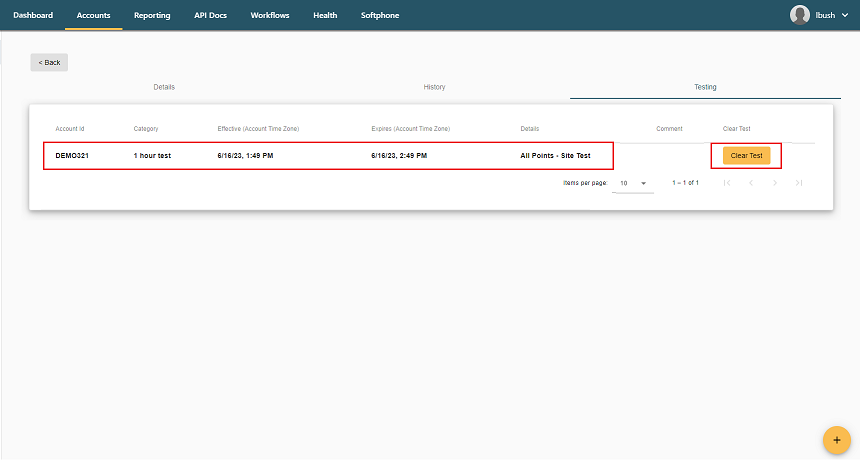Open the Dashboard menu item
860x460 pixels.
pyautogui.click(x=33, y=15)
